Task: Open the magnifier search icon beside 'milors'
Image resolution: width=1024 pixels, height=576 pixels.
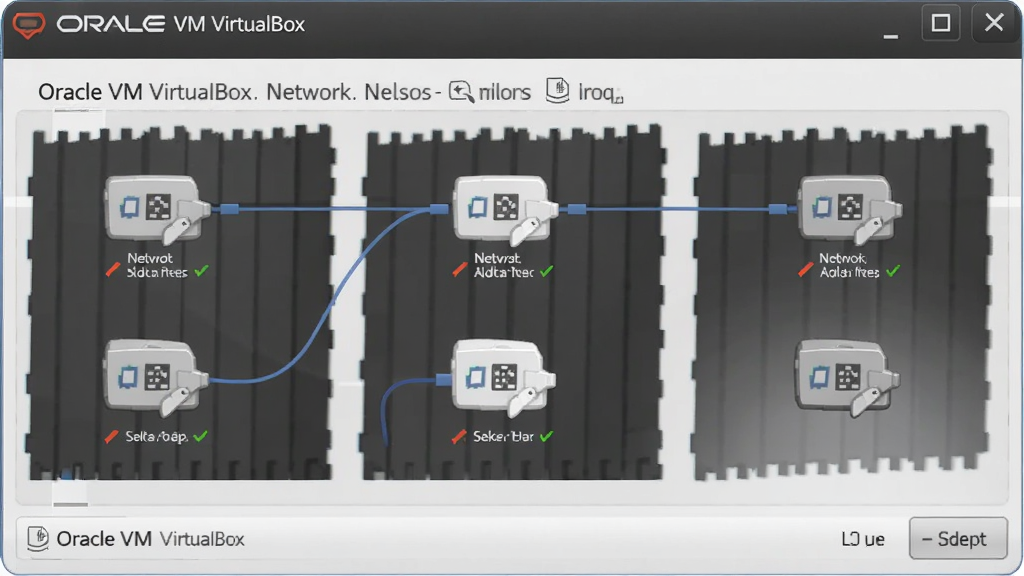Action: [461, 92]
